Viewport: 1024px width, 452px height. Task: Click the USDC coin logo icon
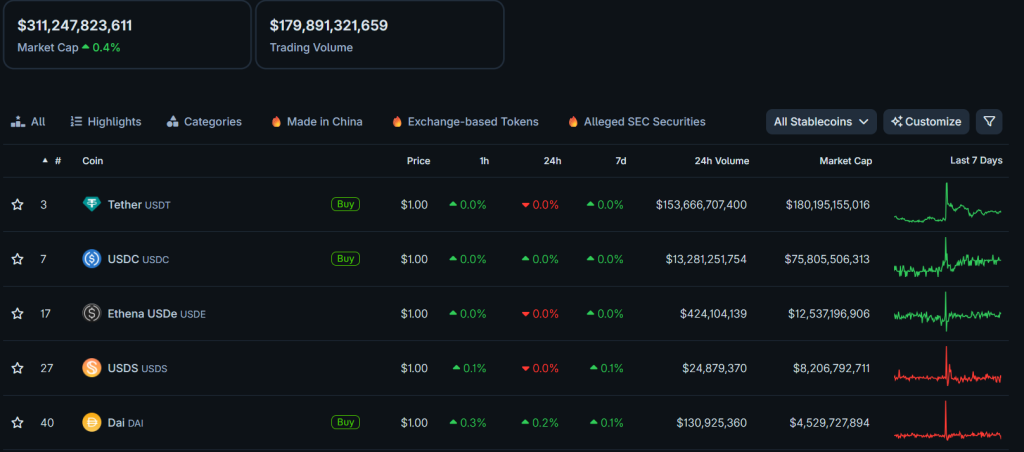click(x=91, y=259)
